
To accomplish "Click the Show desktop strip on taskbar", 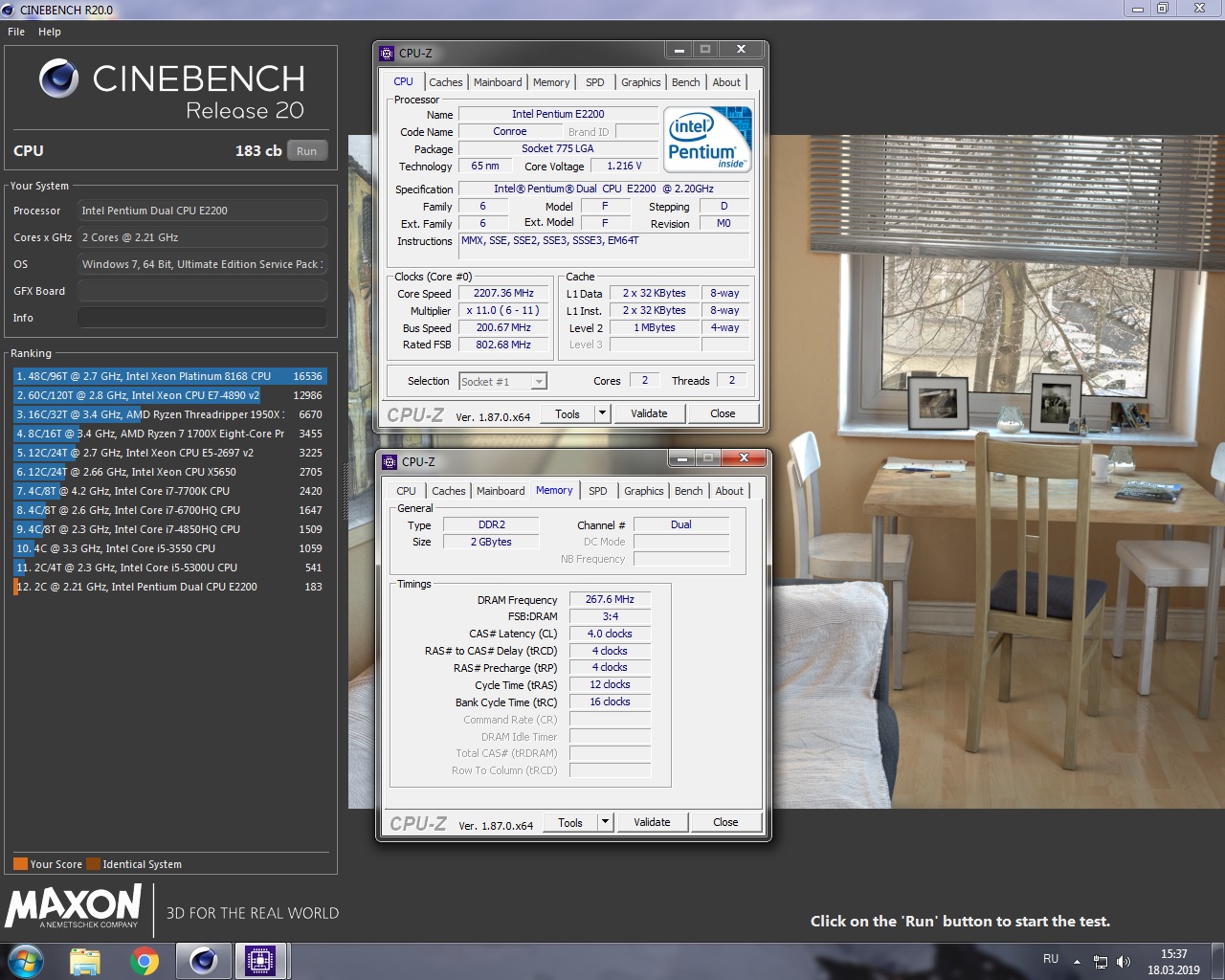I will coord(1217,962).
